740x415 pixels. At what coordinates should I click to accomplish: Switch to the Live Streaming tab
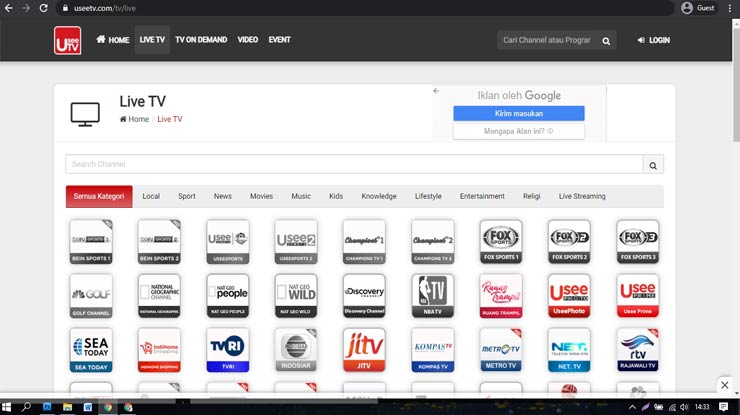pos(582,196)
